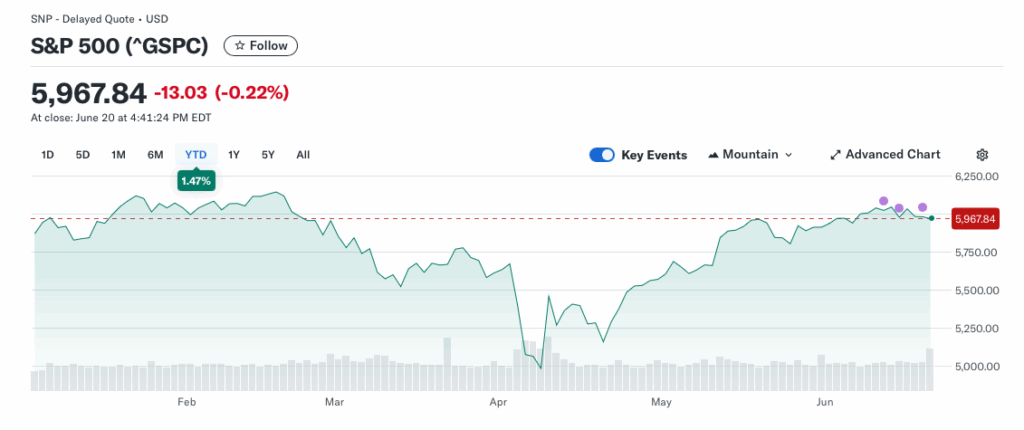Select the YTD range tab
Image resolution: width=1024 pixels, height=430 pixels.
(x=196, y=155)
